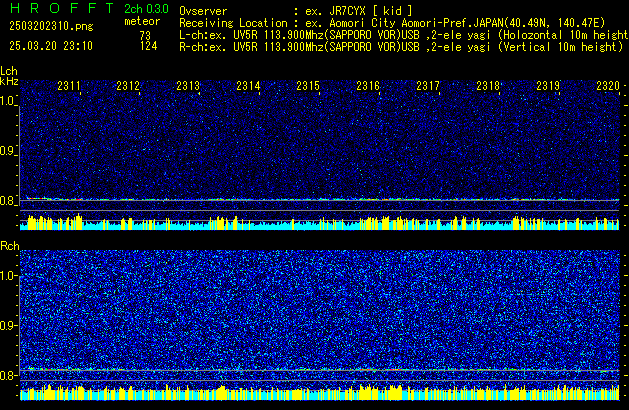Select the 2314 time marker

coord(248,86)
